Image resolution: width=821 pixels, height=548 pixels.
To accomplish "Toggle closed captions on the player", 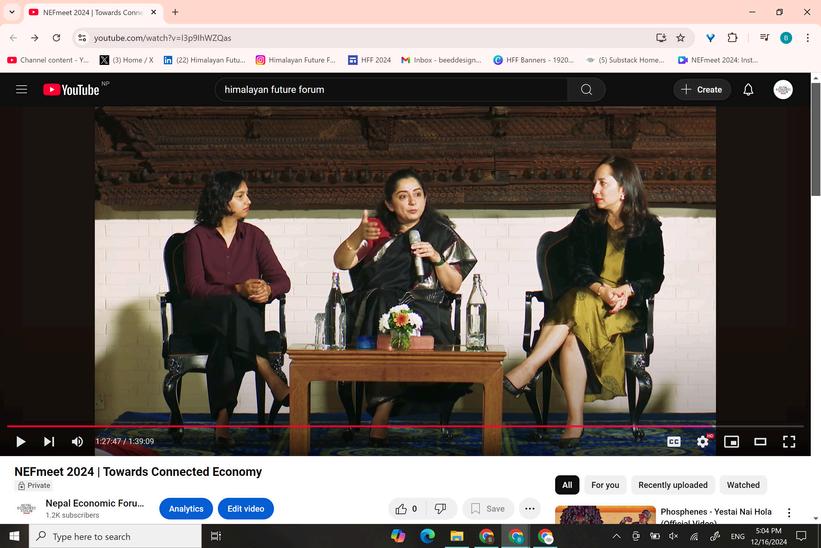I will click(674, 441).
